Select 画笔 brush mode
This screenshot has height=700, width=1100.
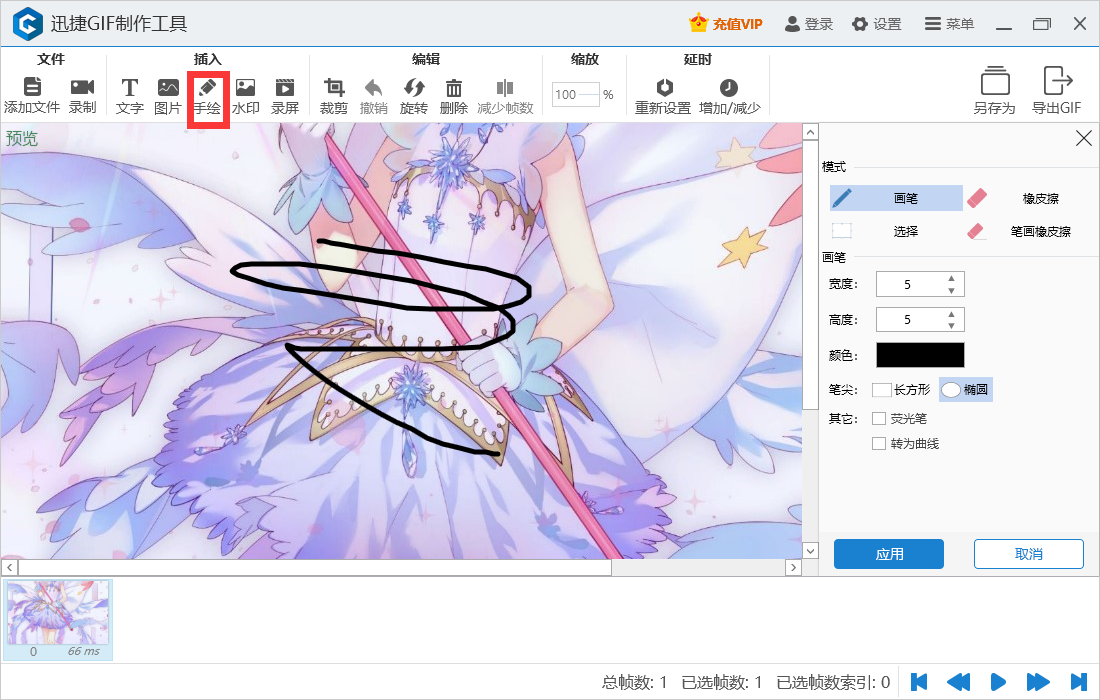click(x=897, y=198)
